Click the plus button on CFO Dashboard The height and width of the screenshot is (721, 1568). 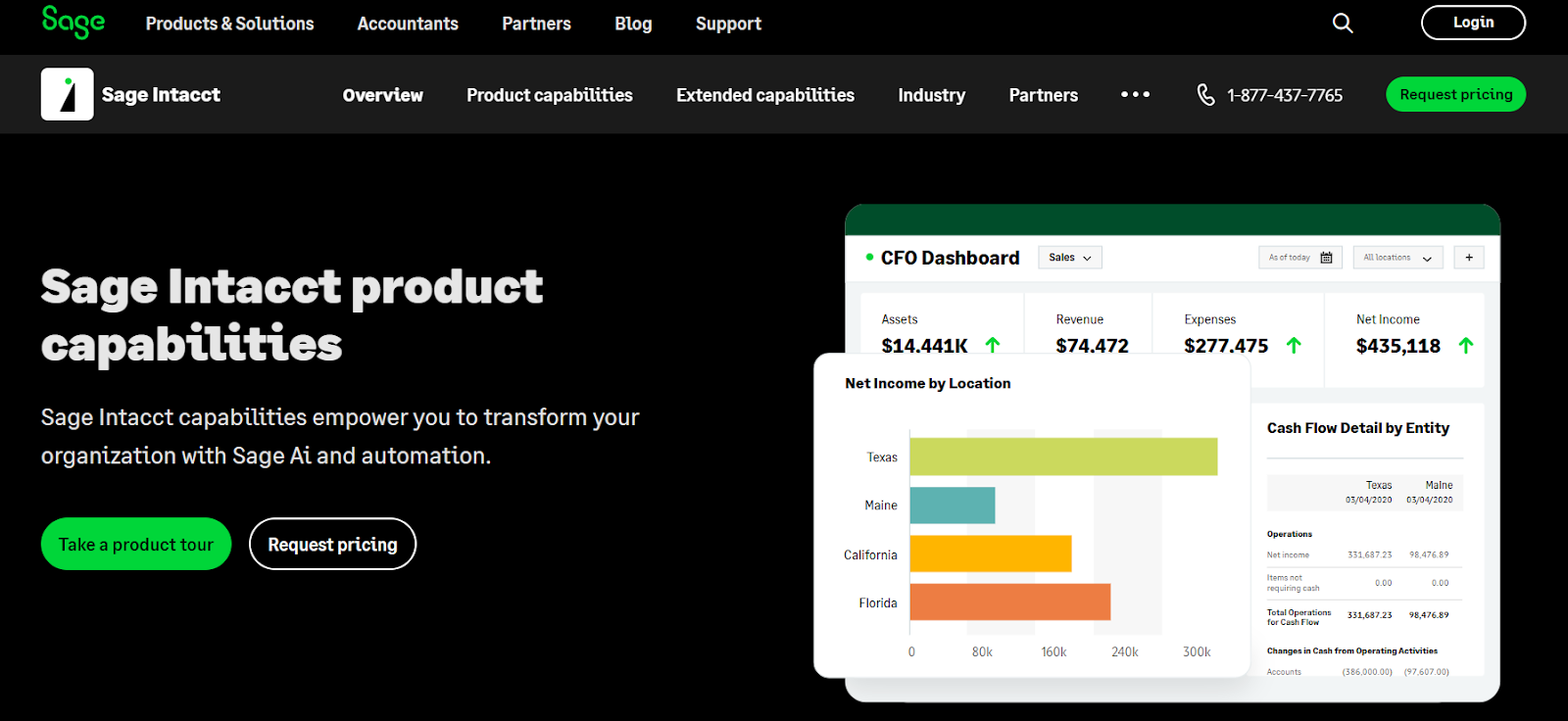coord(1468,258)
